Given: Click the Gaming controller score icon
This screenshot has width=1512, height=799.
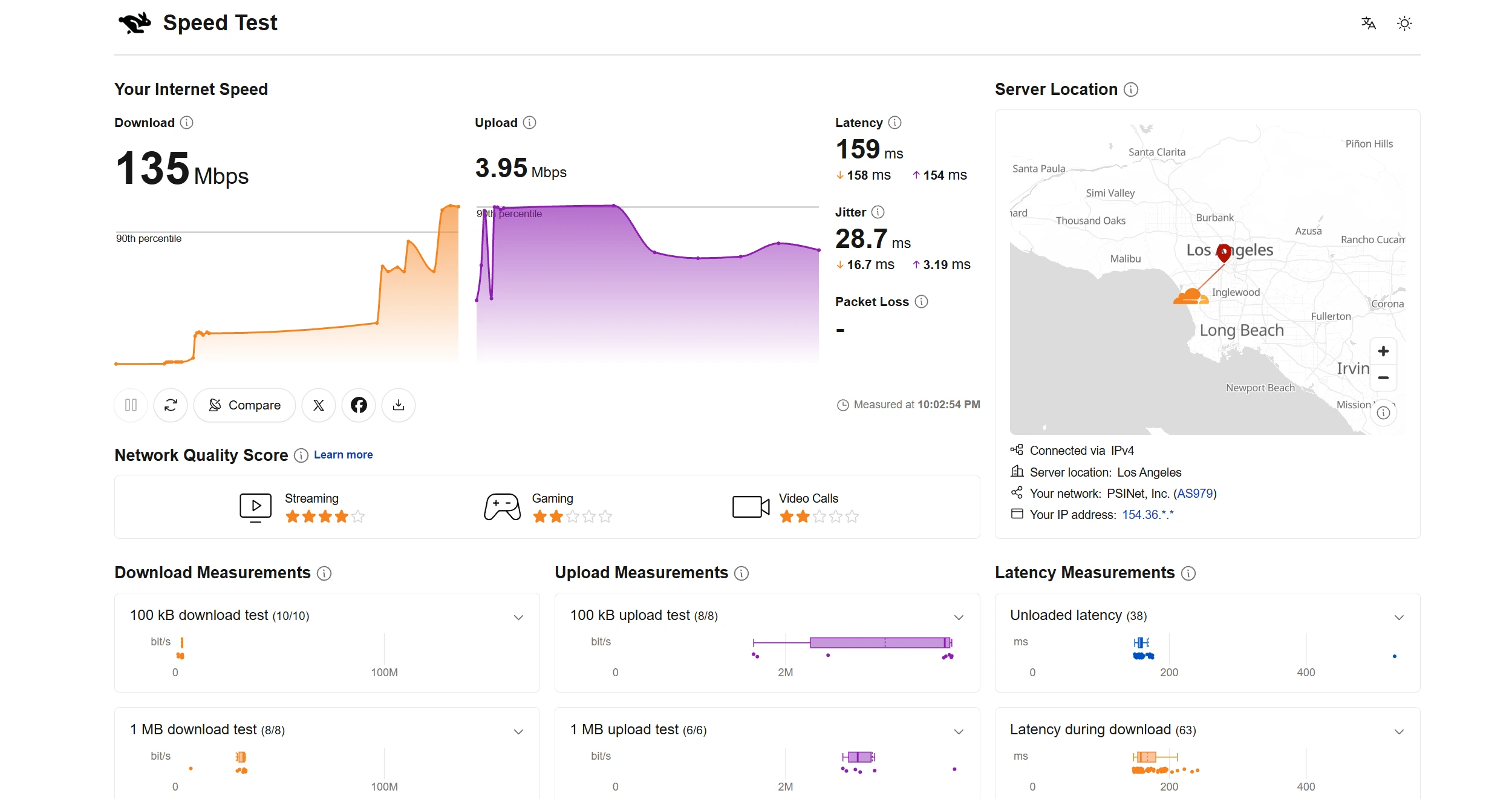Looking at the screenshot, I should (x=502, y=507).
